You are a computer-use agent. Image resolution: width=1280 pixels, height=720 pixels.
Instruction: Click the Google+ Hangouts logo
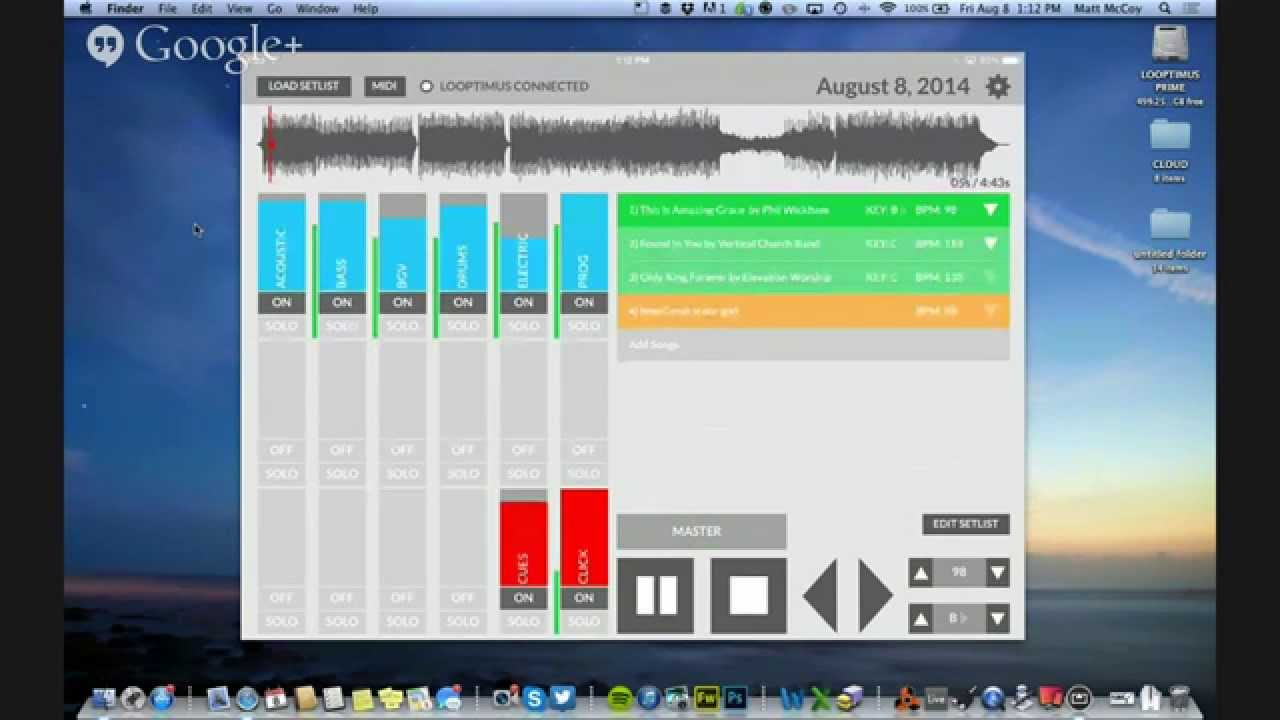tap(195, 47)
